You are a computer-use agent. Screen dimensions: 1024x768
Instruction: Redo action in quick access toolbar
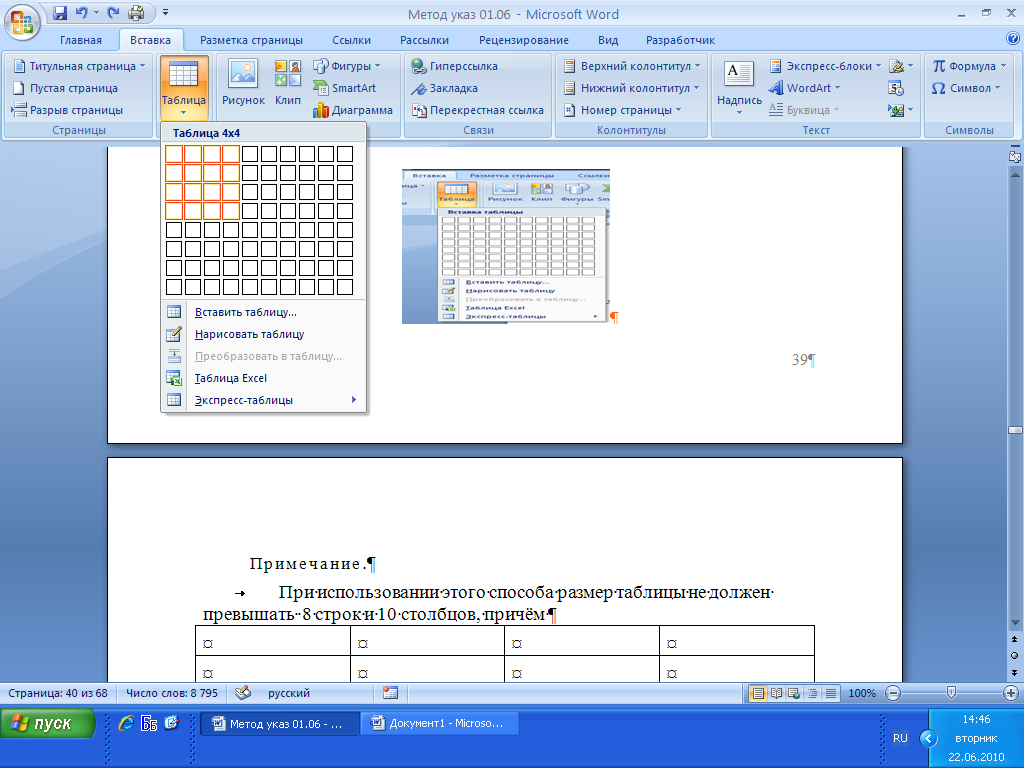(x=113, y=12)
